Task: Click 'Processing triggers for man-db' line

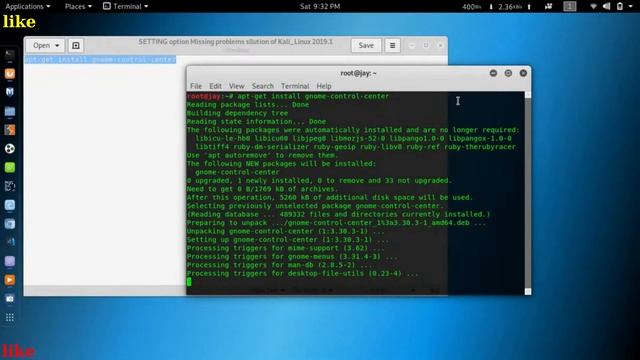Action: click(280, 265)
